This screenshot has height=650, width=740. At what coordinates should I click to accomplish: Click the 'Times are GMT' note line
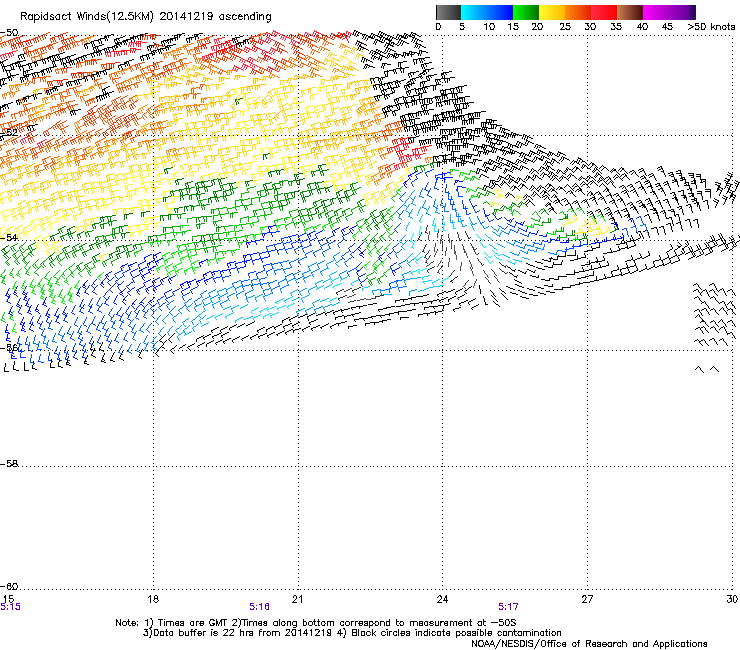coord(316,623)
